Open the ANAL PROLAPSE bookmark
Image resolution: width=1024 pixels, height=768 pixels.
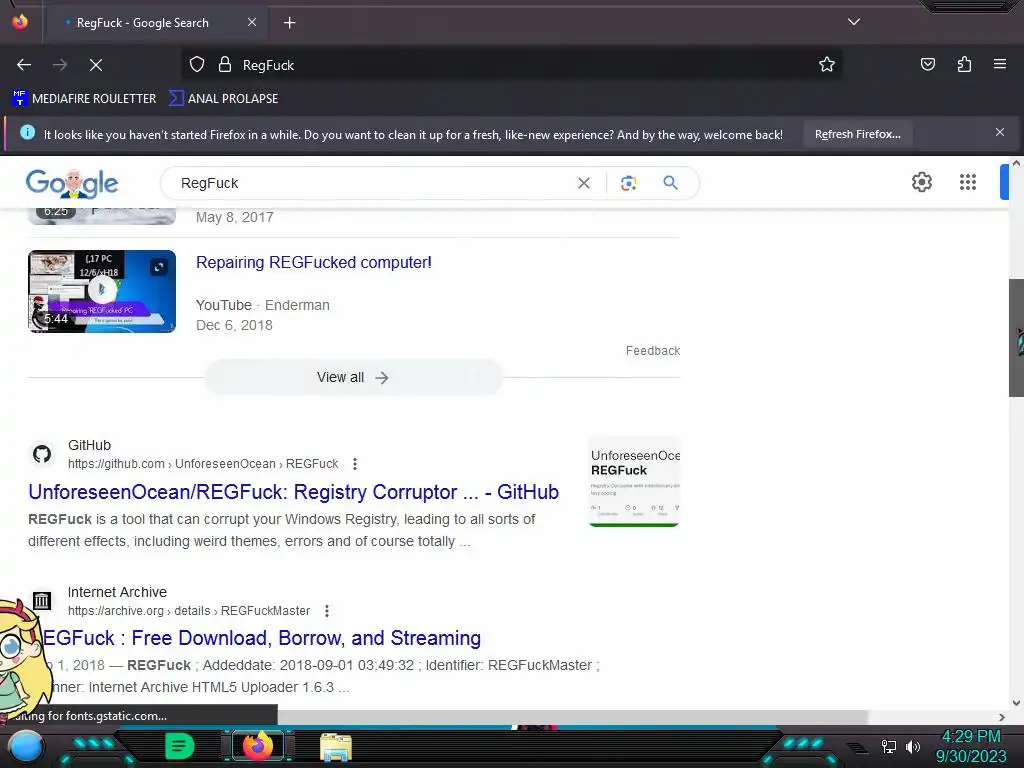click(x=223, y=99)
